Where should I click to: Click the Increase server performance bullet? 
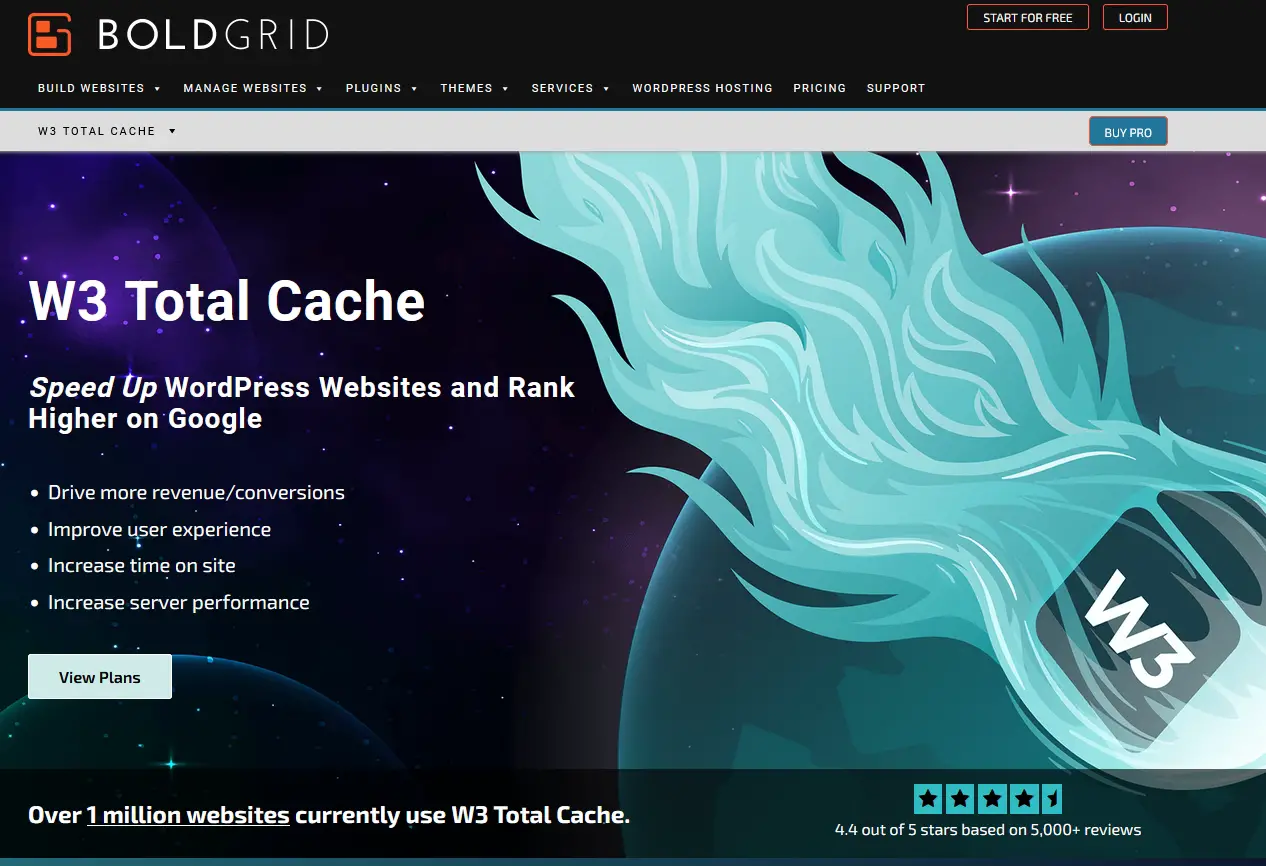(179, 602)
